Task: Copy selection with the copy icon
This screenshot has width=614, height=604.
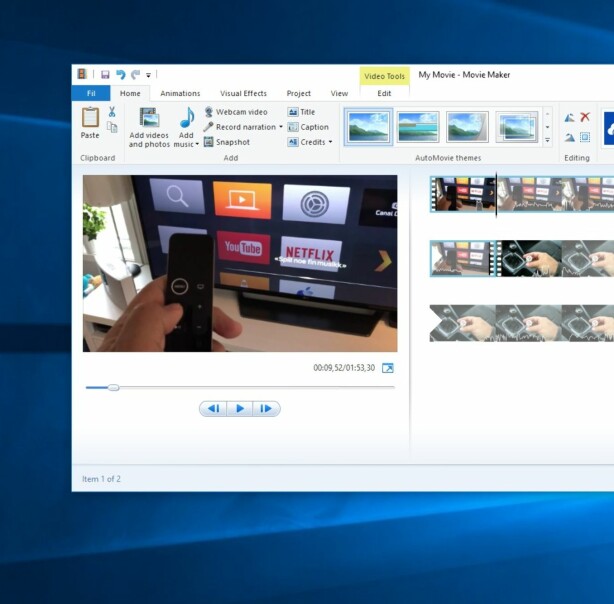Action: (x=112, y=127)
